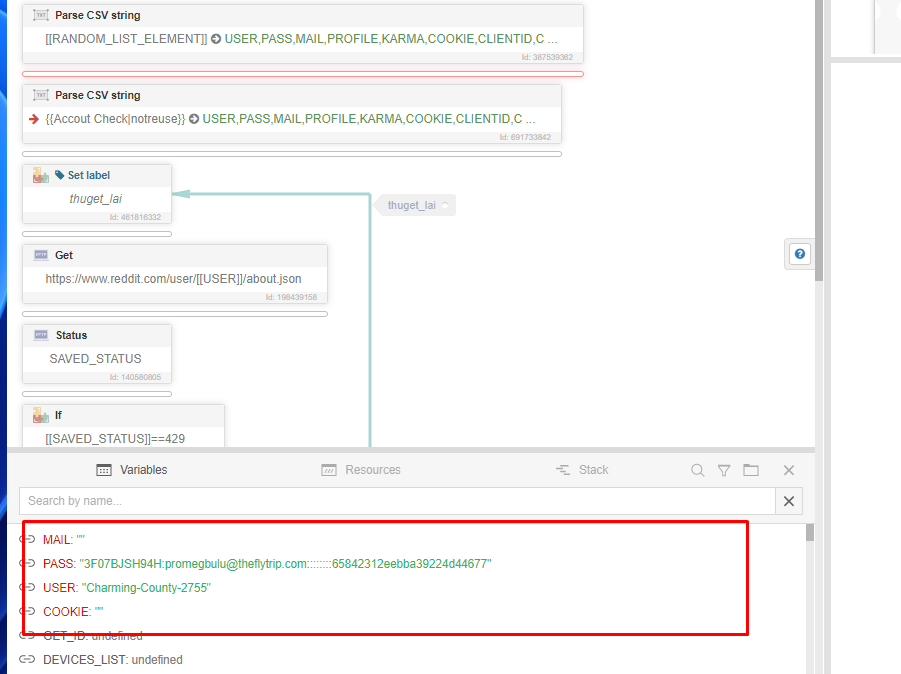The image size is (901, 674).
Task: Select the Variables tab
Action: click(x=132, y=470)
